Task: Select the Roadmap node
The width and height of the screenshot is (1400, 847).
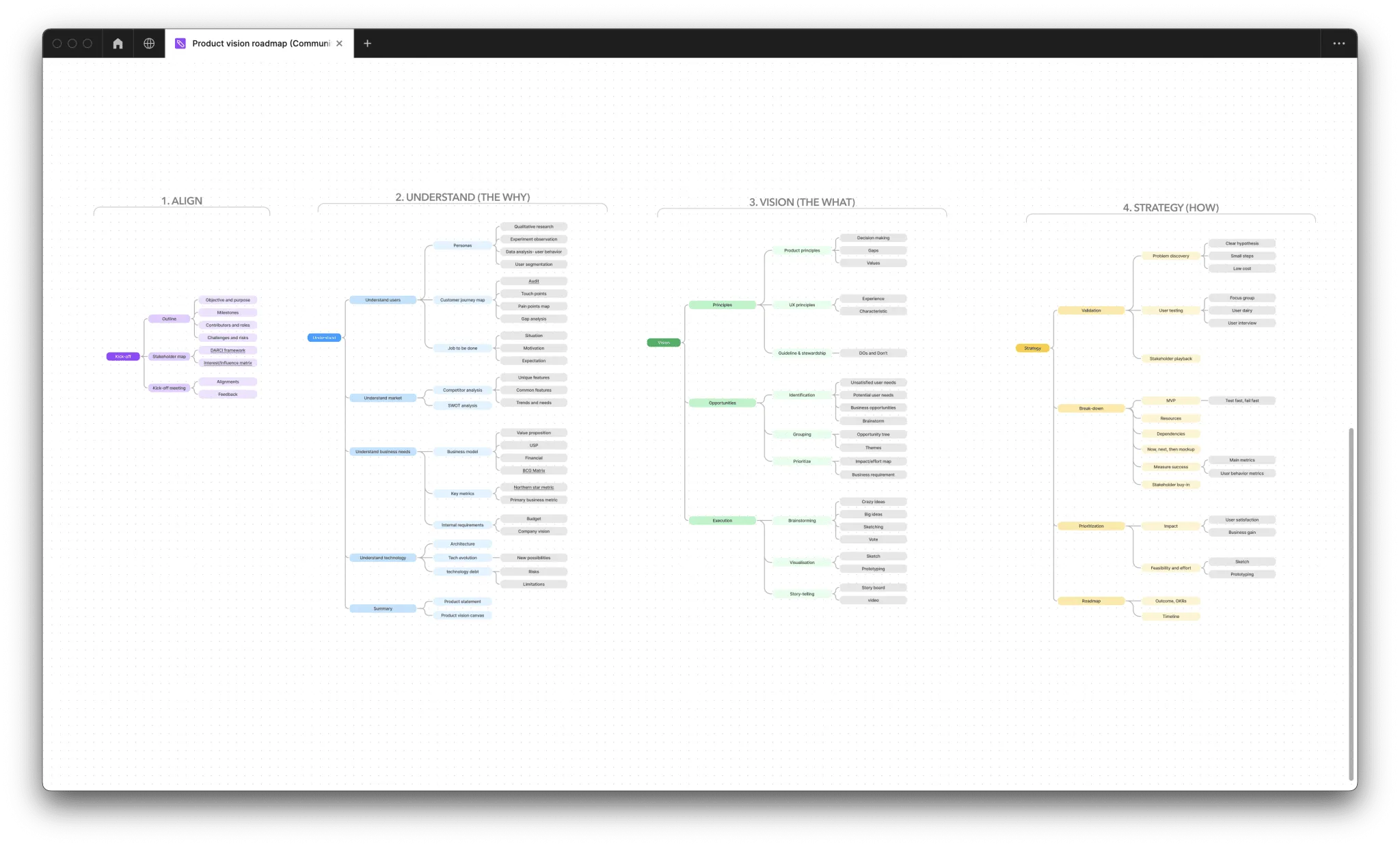Action: point(1091,602)
